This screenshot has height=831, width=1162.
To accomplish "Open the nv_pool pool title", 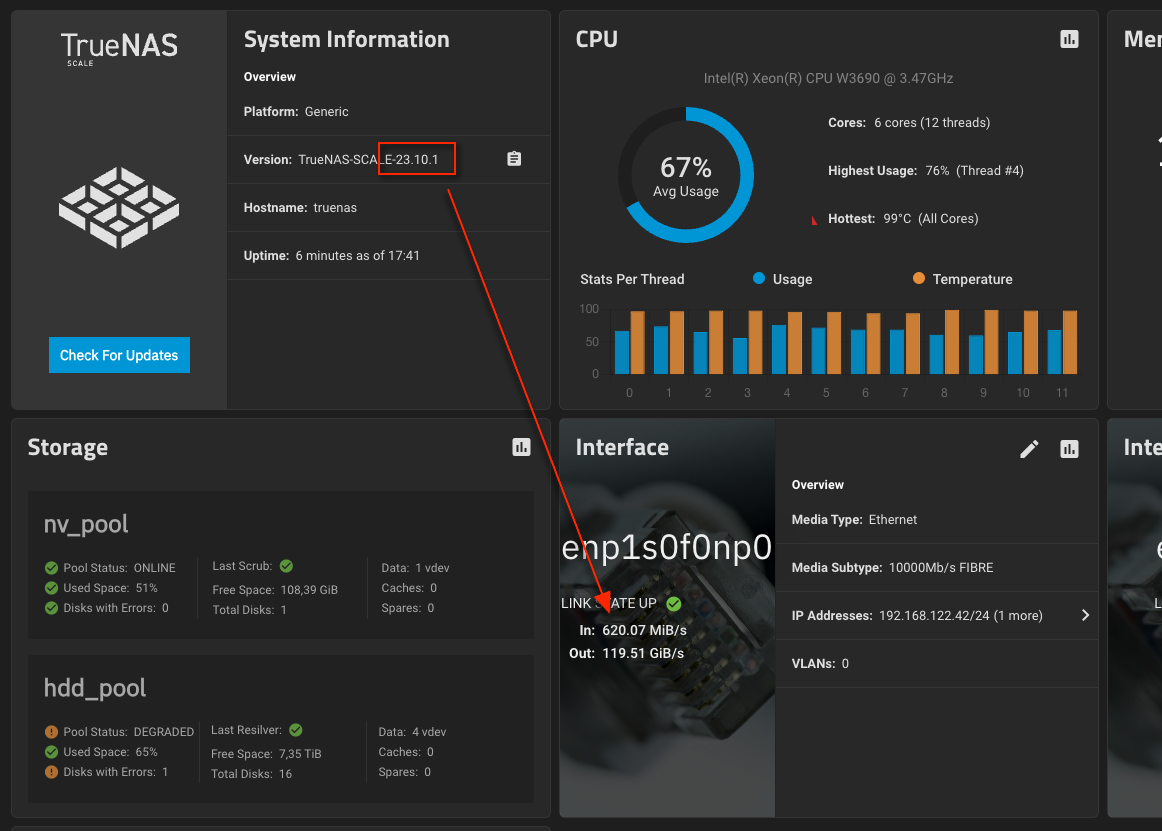I will [x=86, y=524].
